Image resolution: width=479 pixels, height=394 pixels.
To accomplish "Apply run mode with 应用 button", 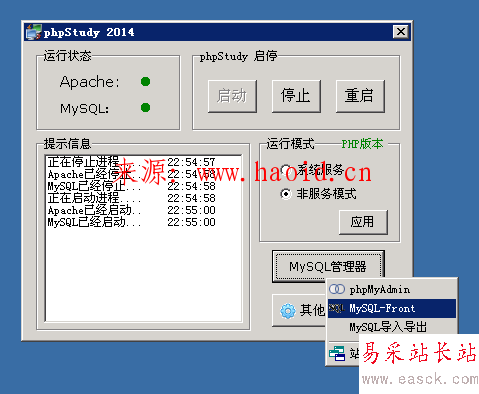I will tap(363, 222).
